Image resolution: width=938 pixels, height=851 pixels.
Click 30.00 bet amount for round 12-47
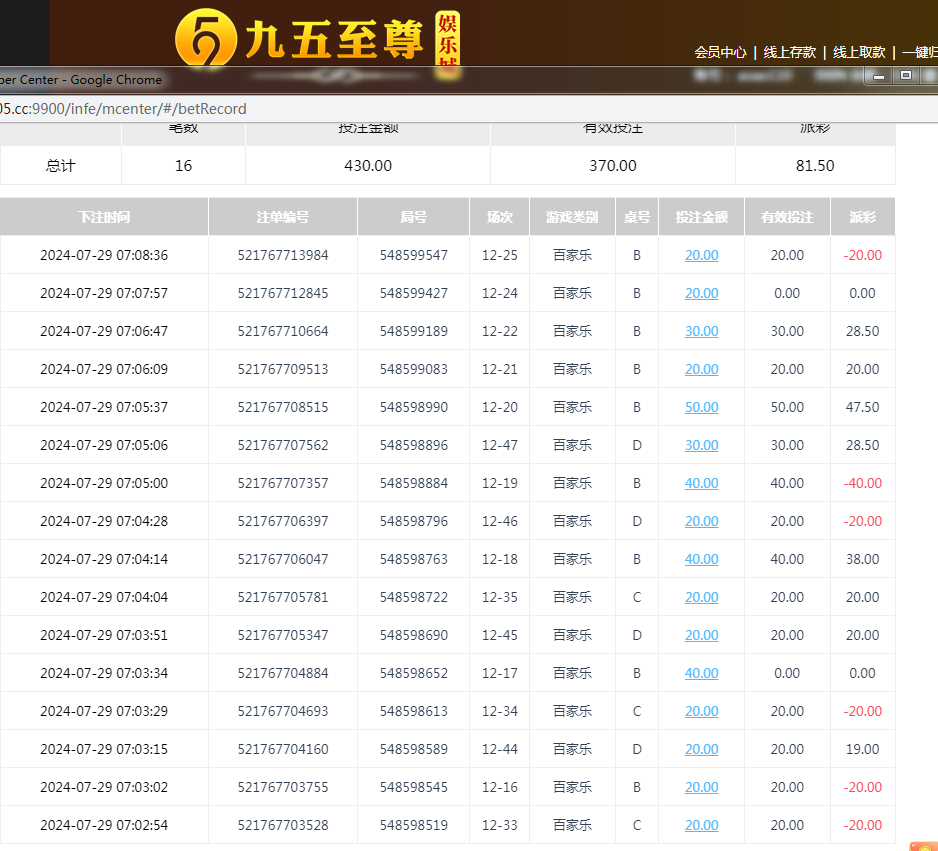click(701, 445)
